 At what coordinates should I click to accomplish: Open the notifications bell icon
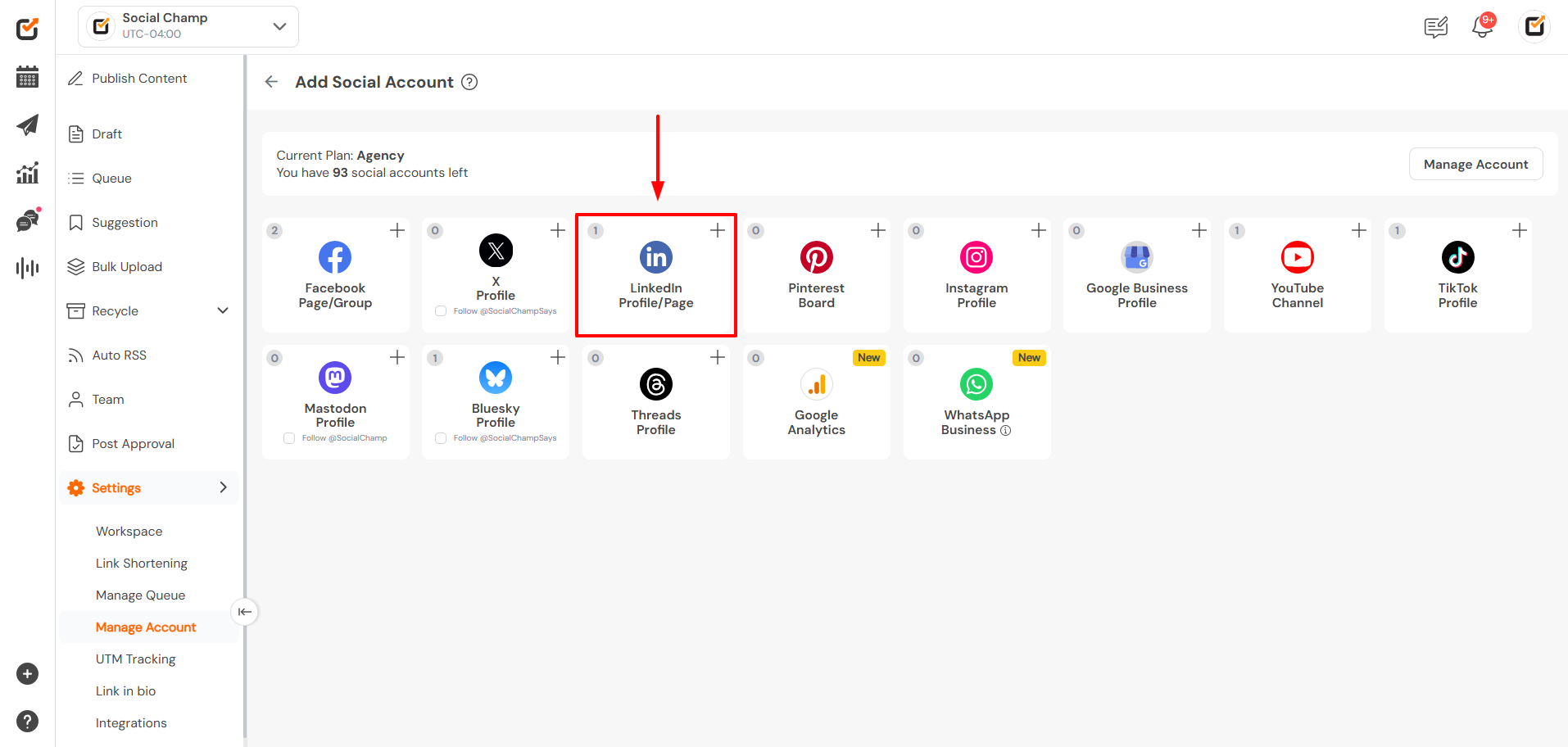click(1482, 26)
